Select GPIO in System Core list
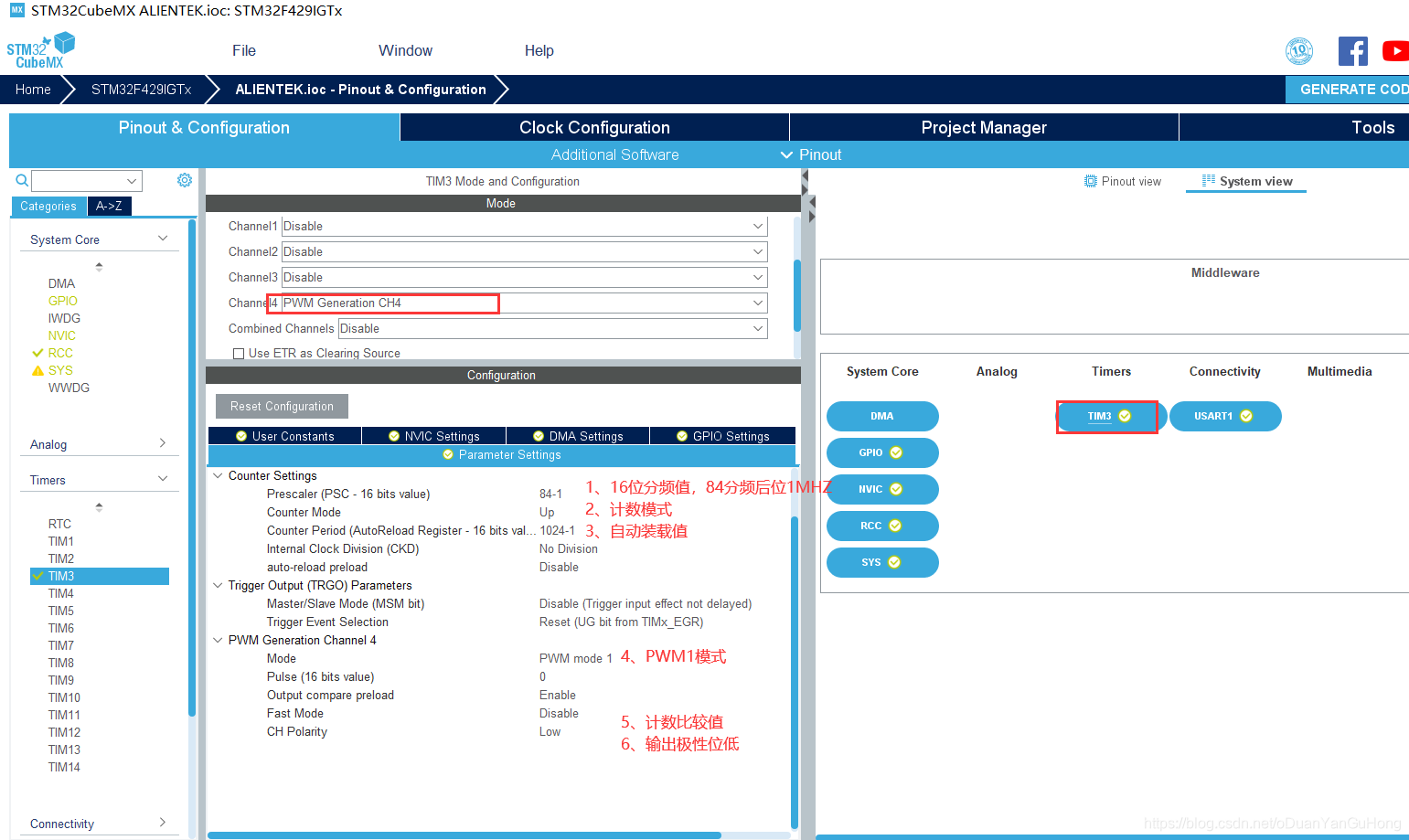Viewport: 1409px width, 840px height. coord(63,301)
